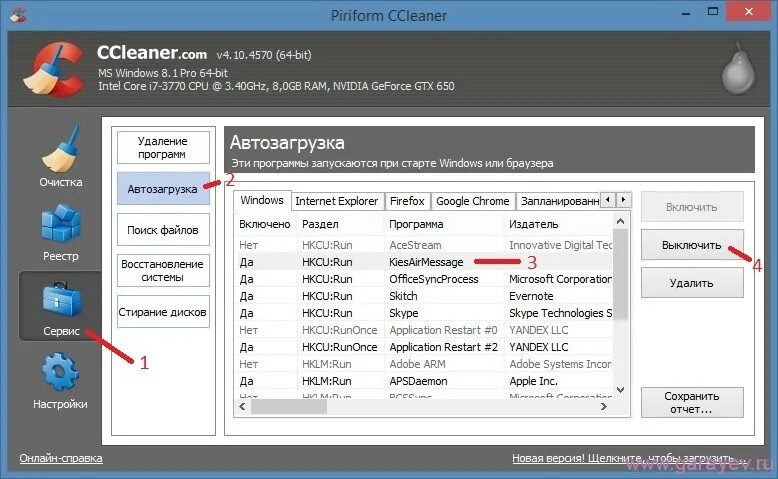
Task: Click the Новая версия download link
Action: click(x=629, y=458)
